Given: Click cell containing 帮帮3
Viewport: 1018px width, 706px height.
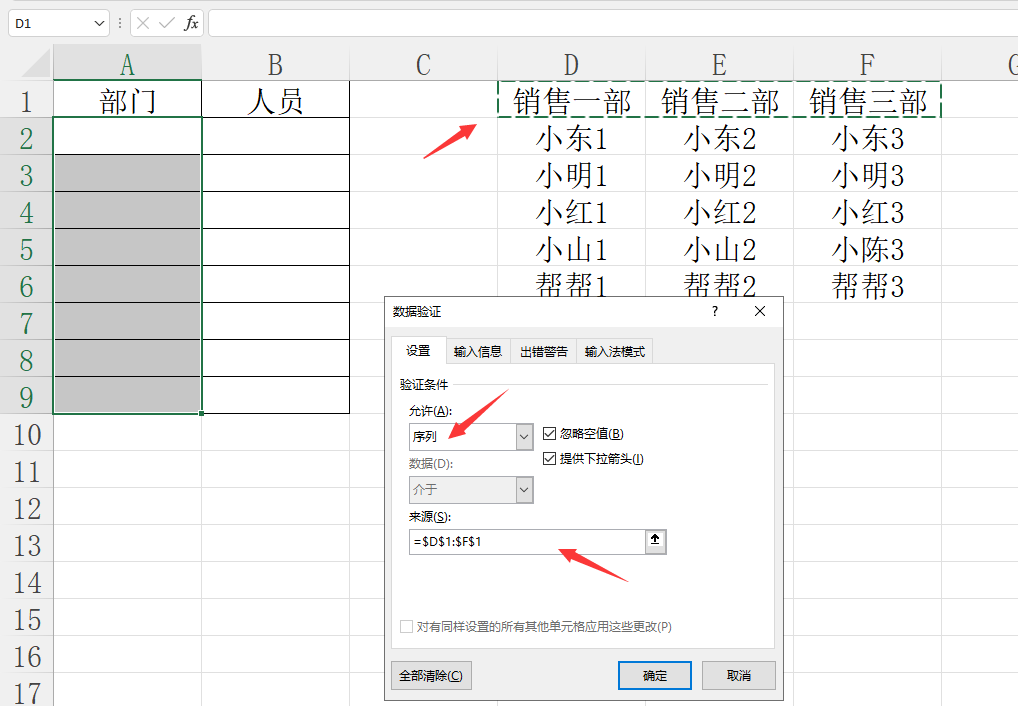Looking at the screenshot, I should click(867, 286).
